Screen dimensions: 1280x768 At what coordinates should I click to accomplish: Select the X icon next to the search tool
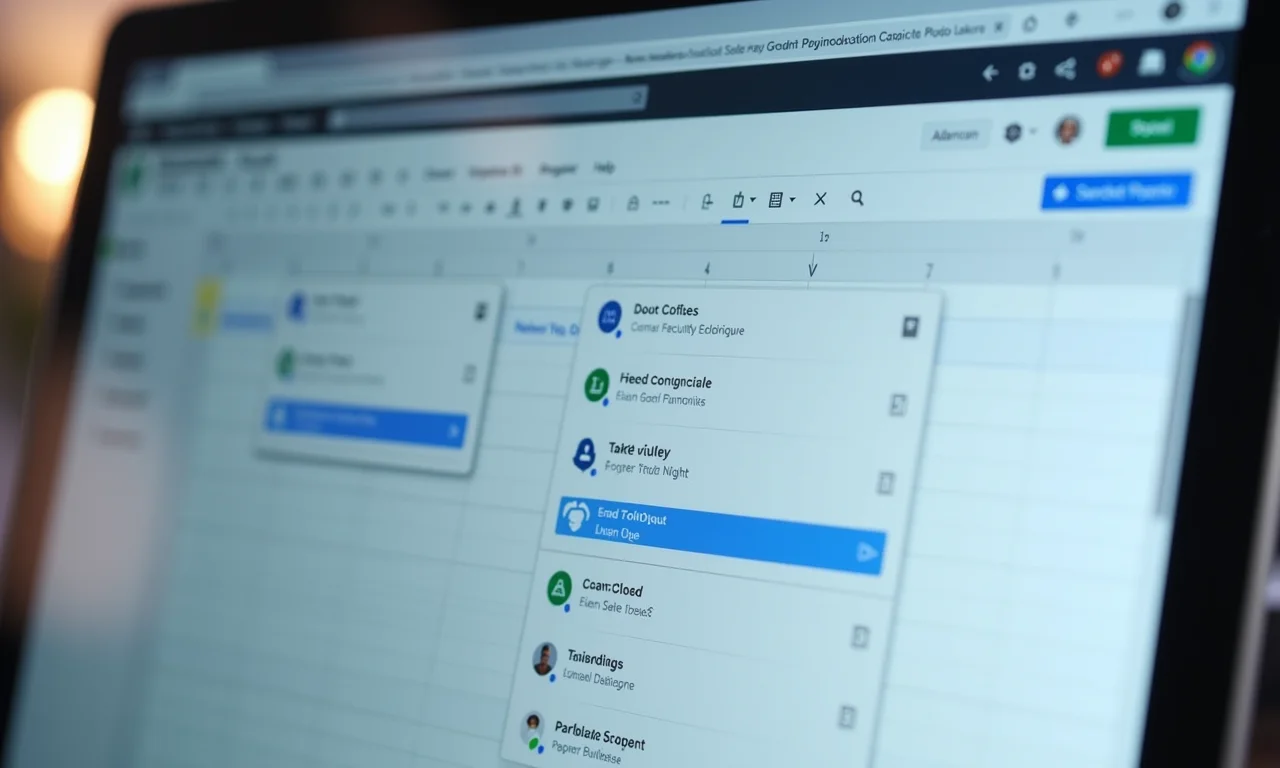tap(821, 200)
